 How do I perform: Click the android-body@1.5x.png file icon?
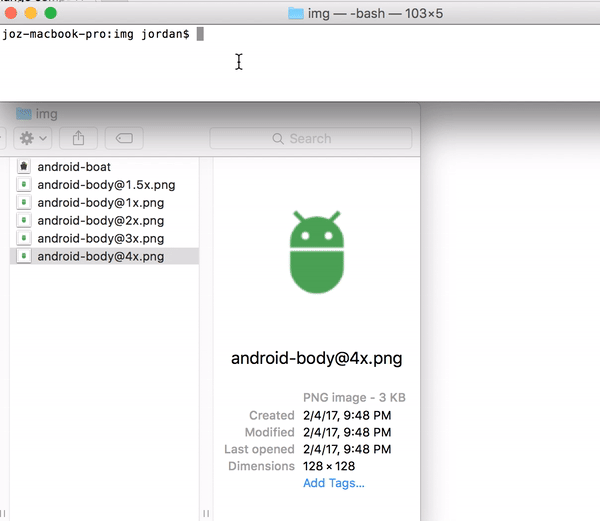(24, 184)
